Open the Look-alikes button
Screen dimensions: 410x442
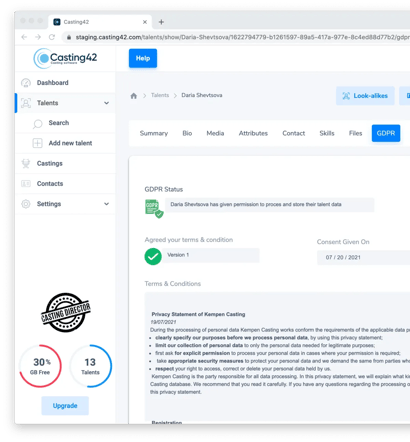pyautogui.click(x=365, y=96)
